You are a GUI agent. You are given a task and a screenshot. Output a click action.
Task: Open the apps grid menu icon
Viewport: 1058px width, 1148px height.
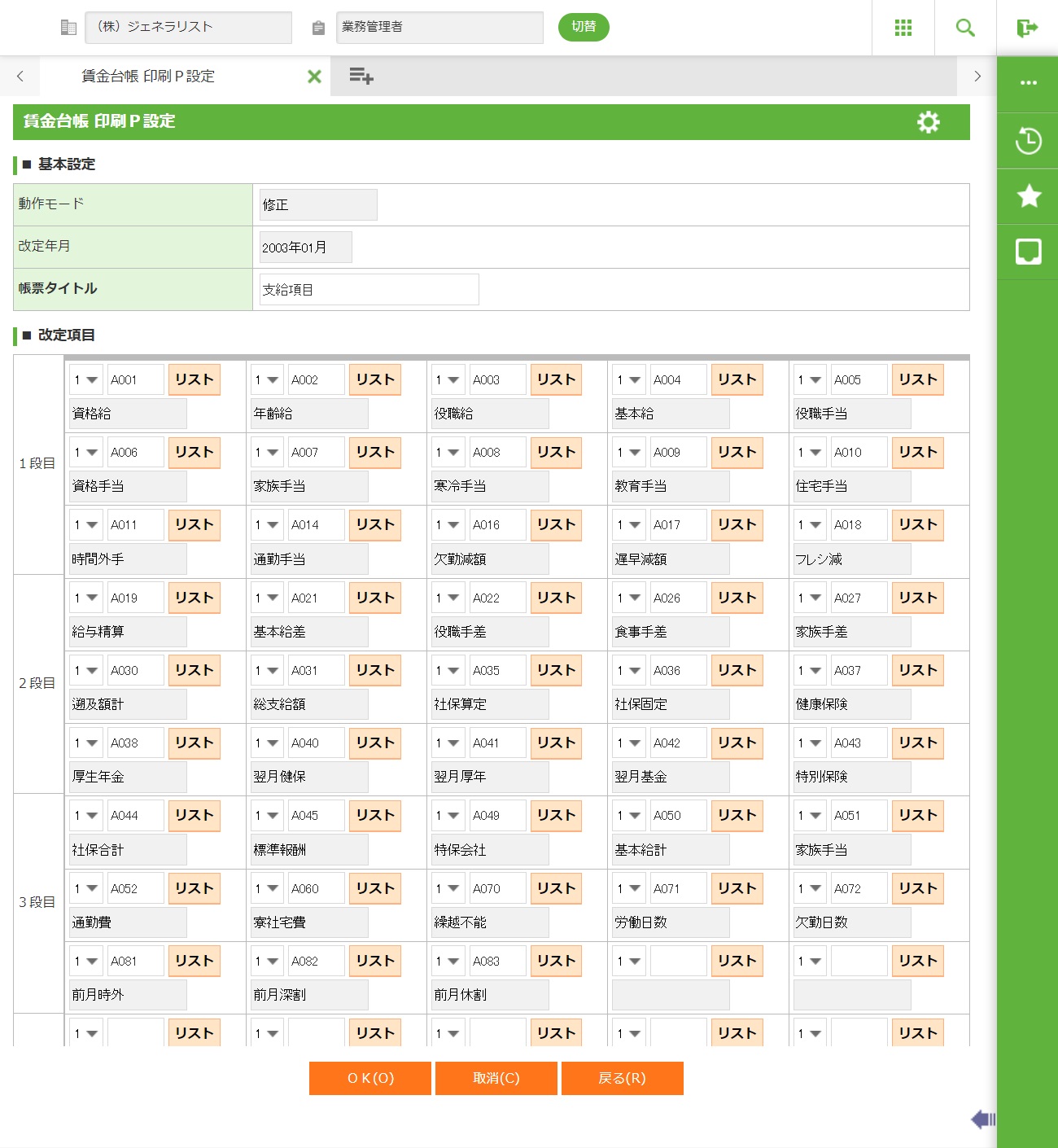coord(903,28)
